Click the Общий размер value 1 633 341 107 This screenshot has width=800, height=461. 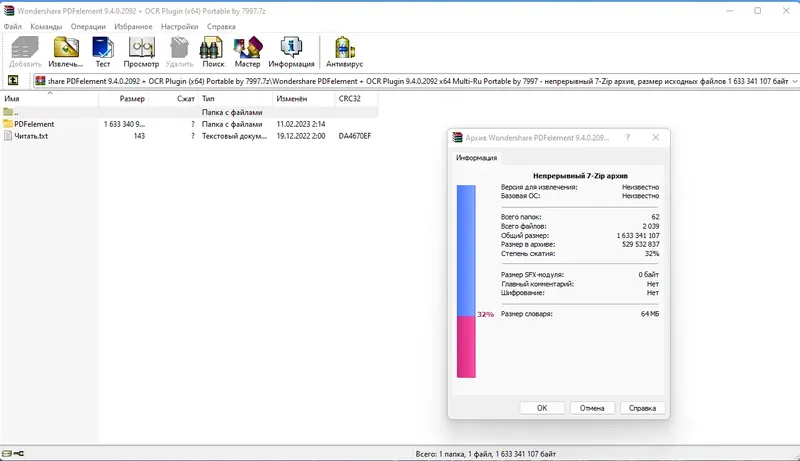click(x=638, y=236)
